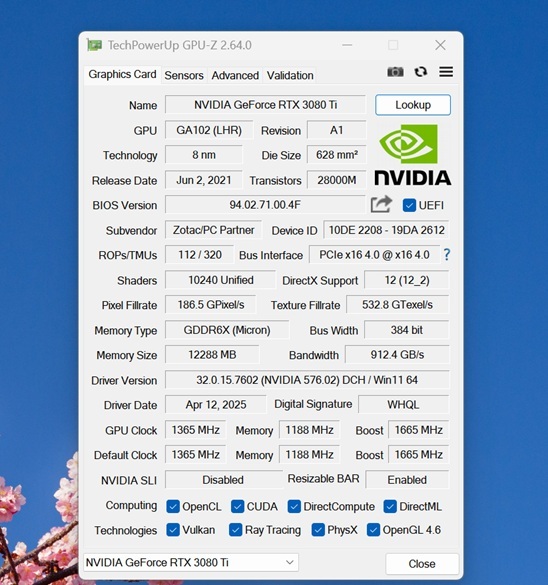Toggle the Vulkan checkbox
The height and width of the screenshot is (585, 548).
(173, 530)
